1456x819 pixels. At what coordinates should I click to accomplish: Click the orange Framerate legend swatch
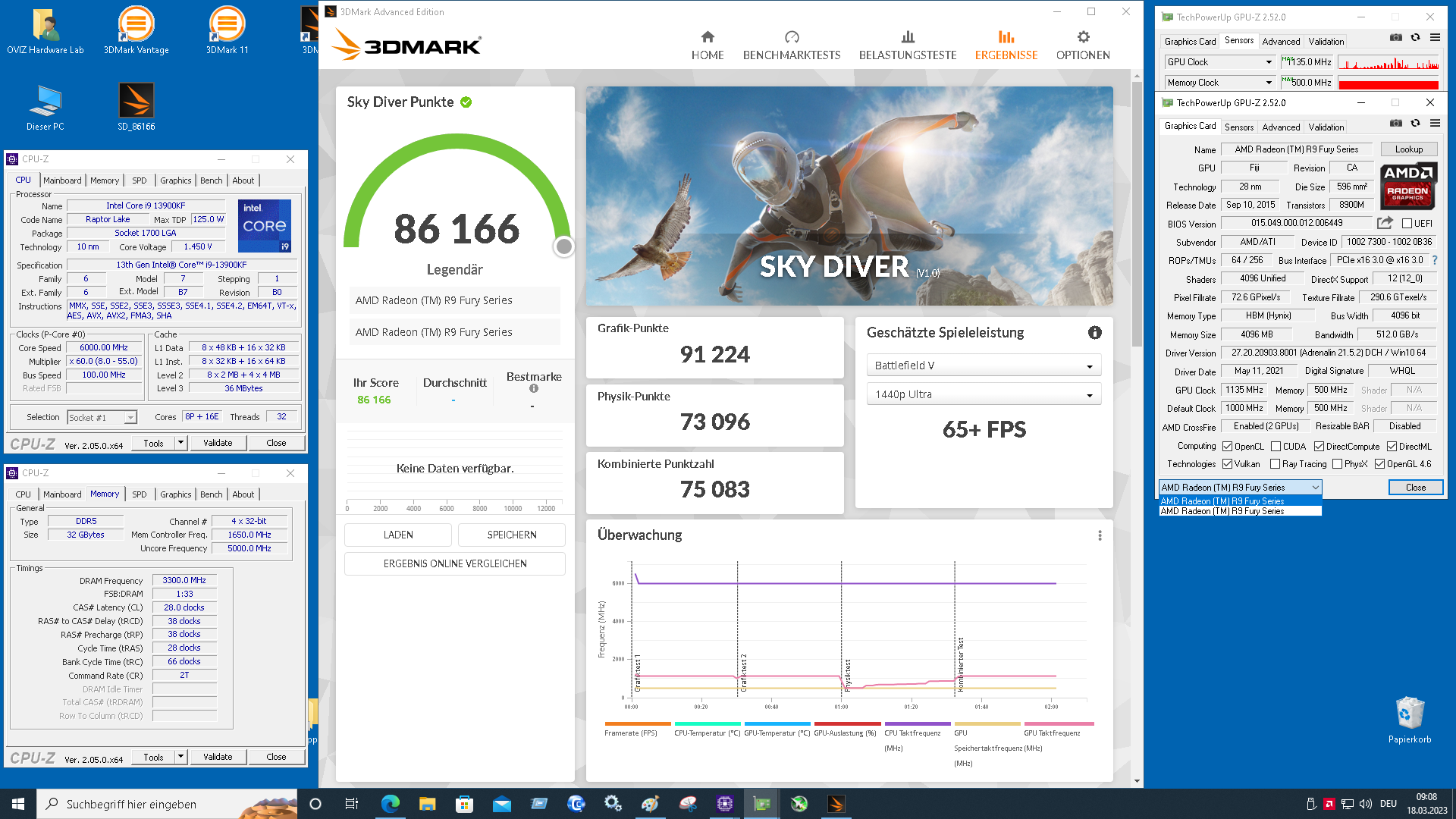pyautogui.click(x=638, y=724)
